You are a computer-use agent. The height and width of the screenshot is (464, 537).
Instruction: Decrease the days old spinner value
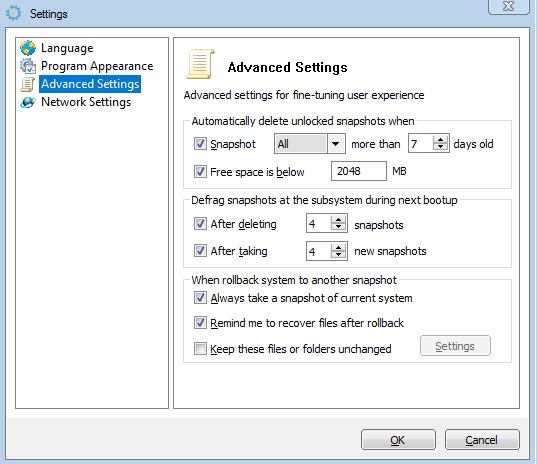tap(440, 147)
